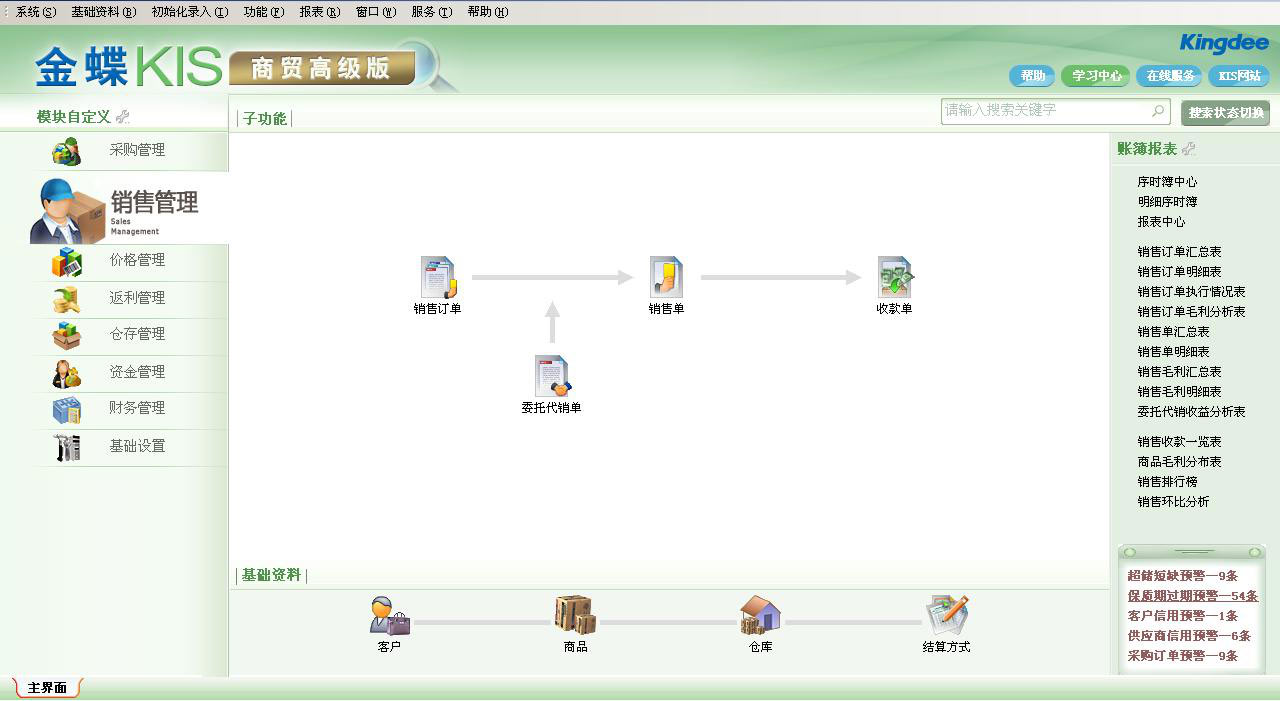1280x701 pixels.
Task: Open the 基础资料(B) menu
Action: [103, 12]
